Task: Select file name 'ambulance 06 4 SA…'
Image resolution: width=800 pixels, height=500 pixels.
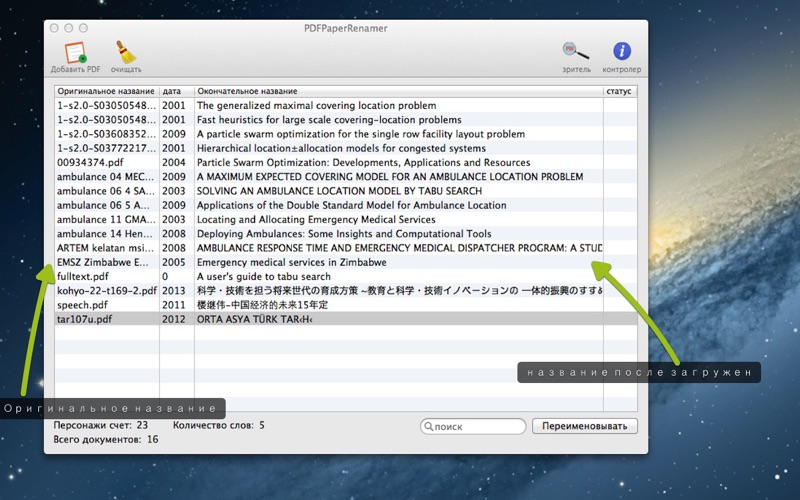Action: point(106,191)
